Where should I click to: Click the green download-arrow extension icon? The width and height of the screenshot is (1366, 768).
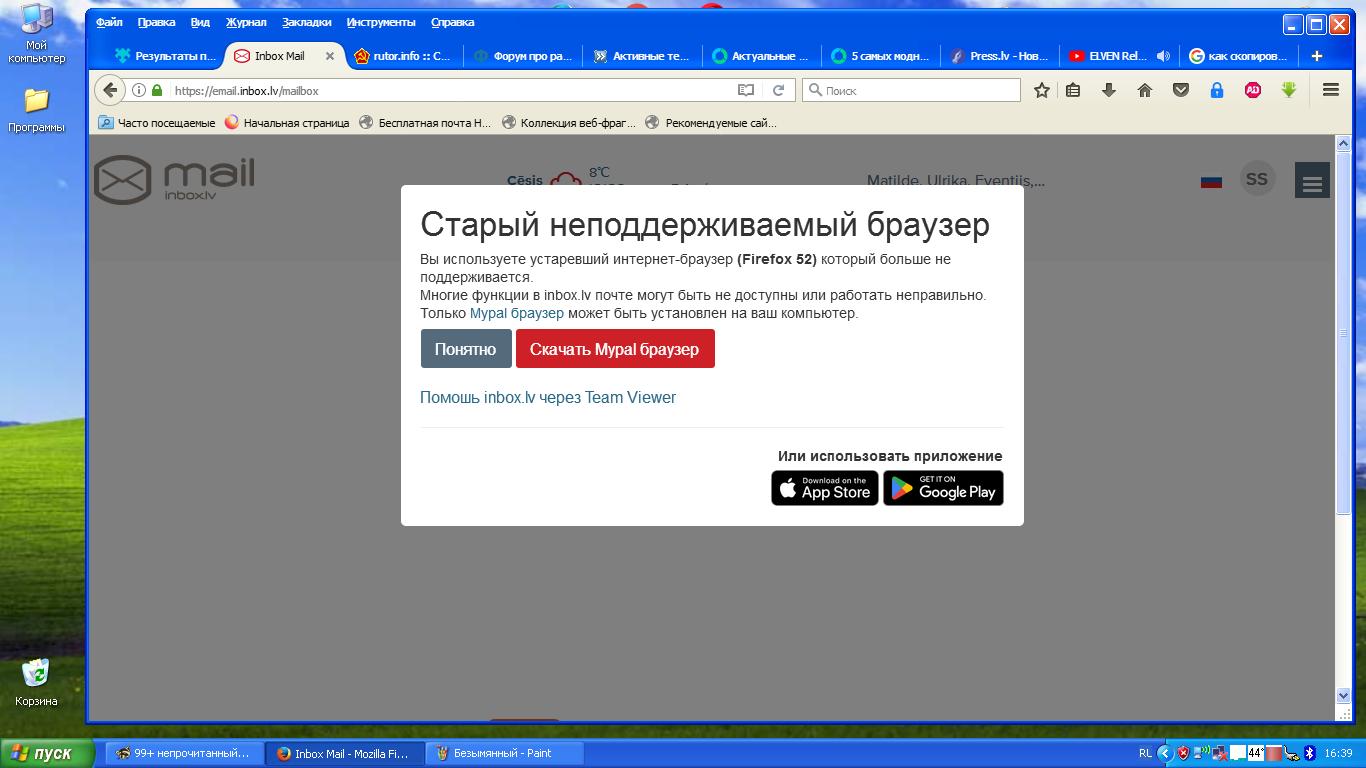[x=1289, y=90]
